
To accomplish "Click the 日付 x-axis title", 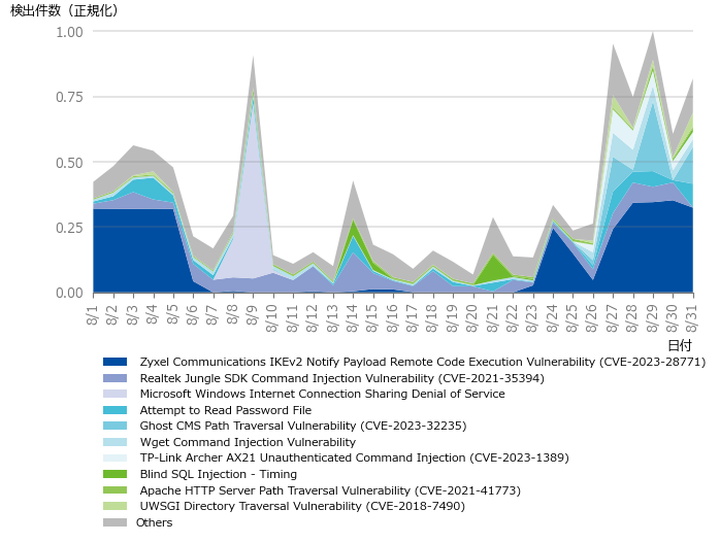I will pyautogui.click(x=678, y=342).
